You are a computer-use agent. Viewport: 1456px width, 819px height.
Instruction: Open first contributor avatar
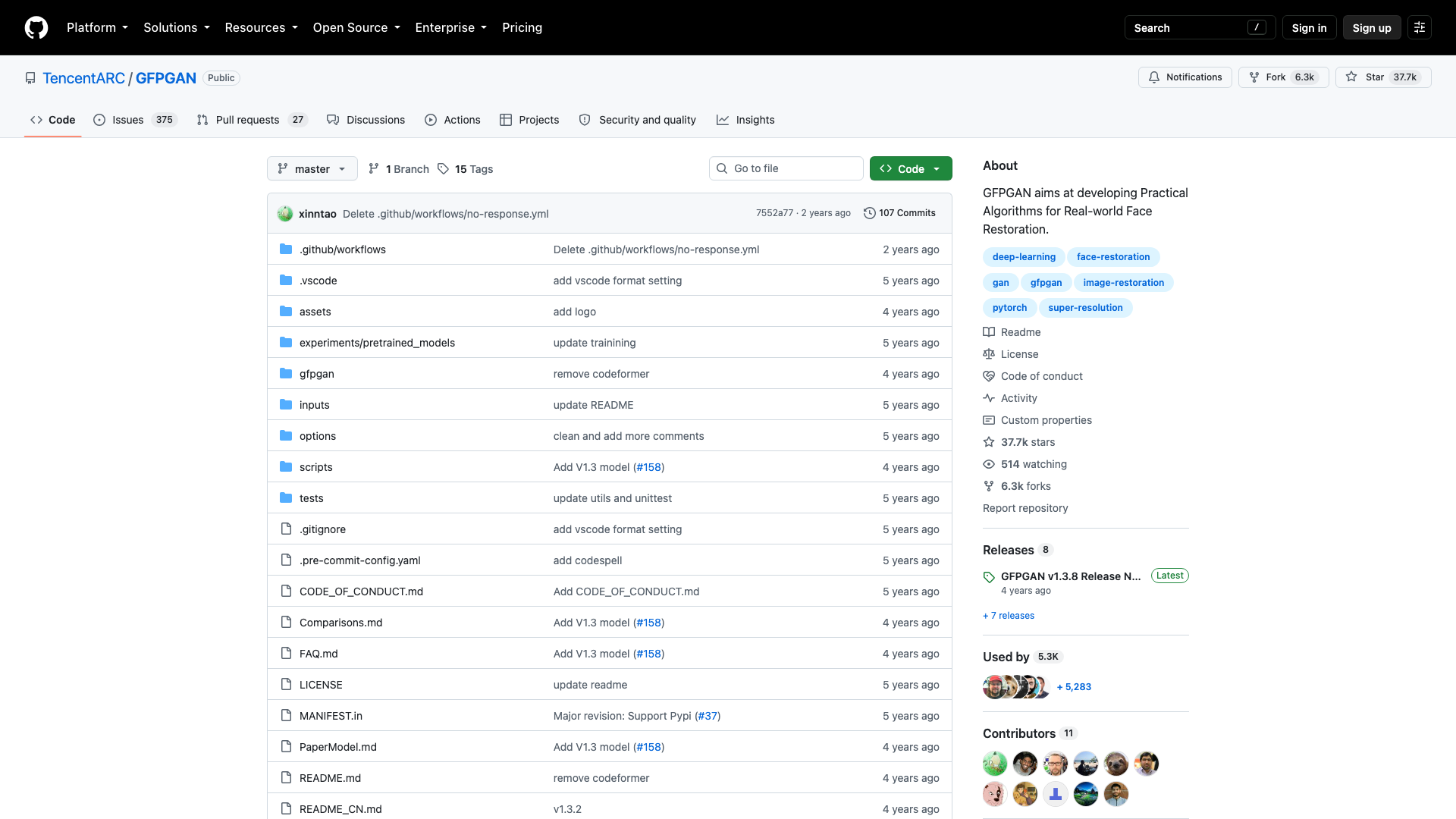[x=995, y=764]
